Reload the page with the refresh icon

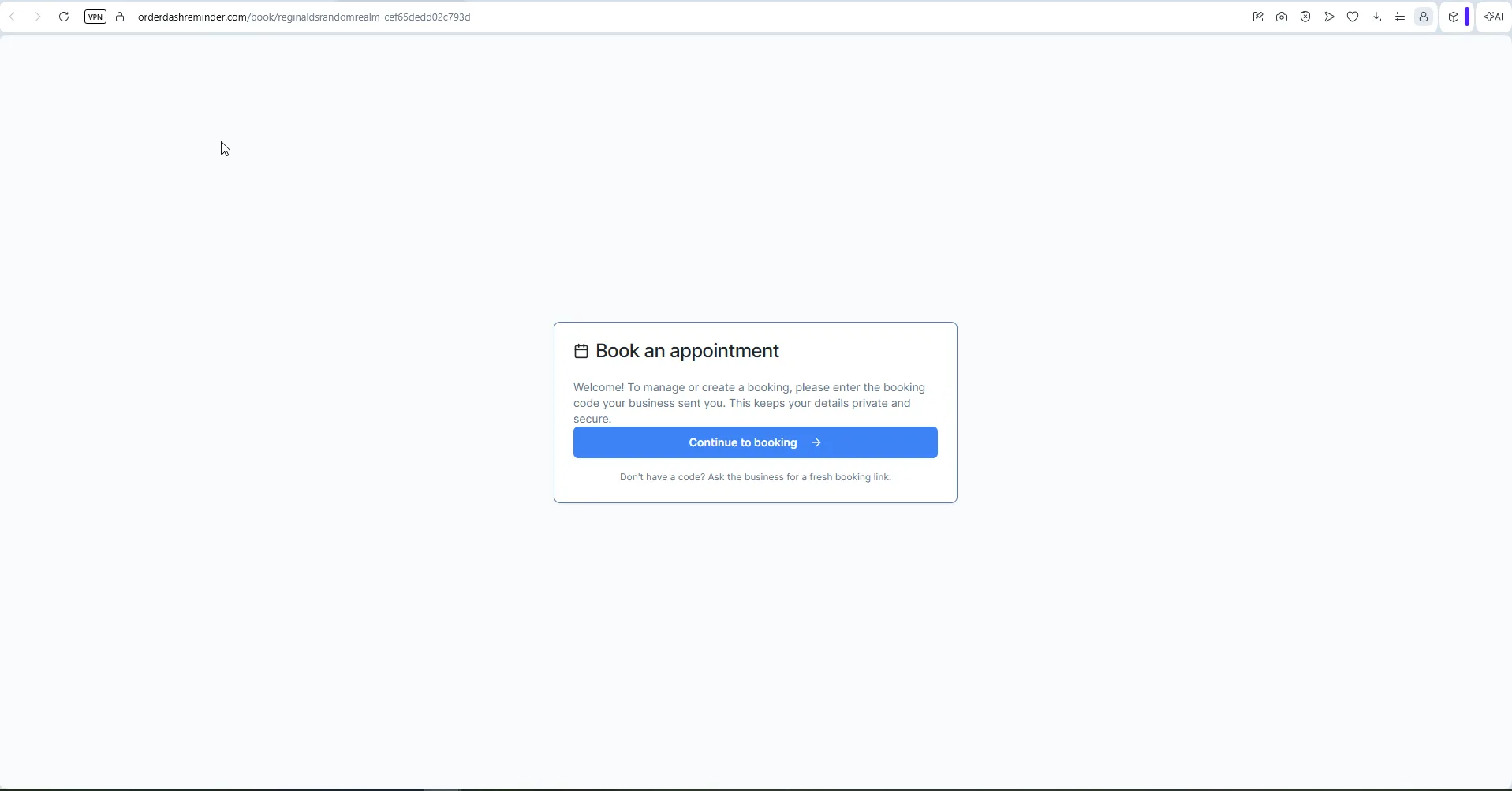click(x=64, y=17)
